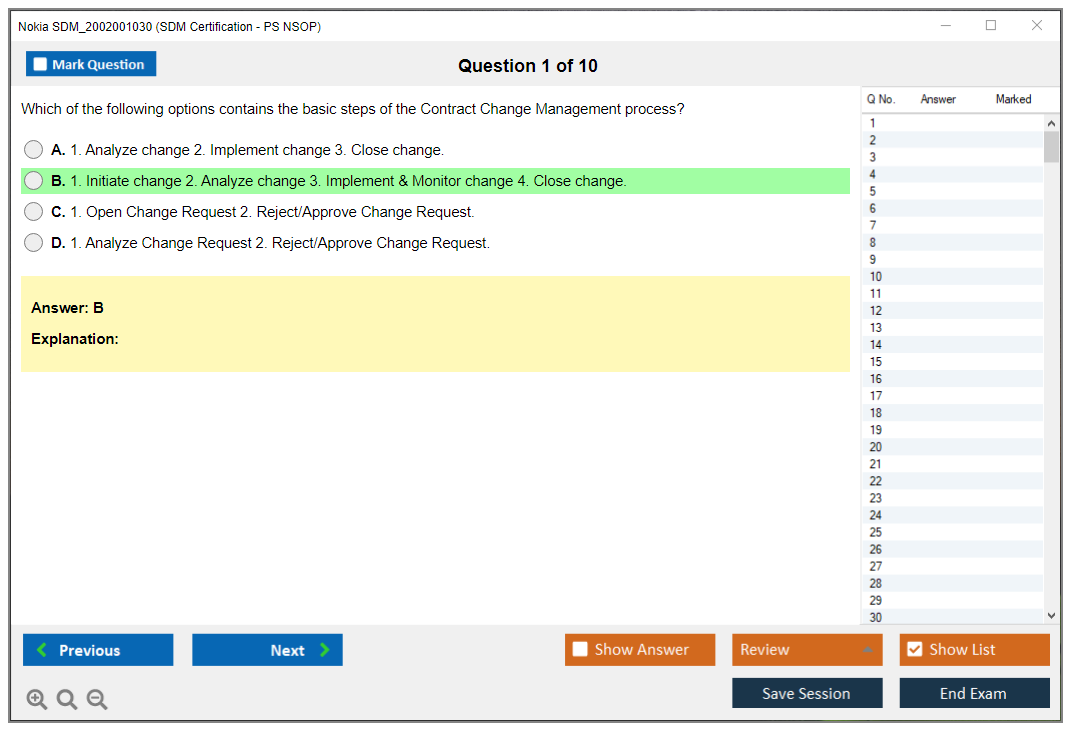Screen dimensions: 1075x735
Task: Go to the Previous question
Action: point(98,650)
